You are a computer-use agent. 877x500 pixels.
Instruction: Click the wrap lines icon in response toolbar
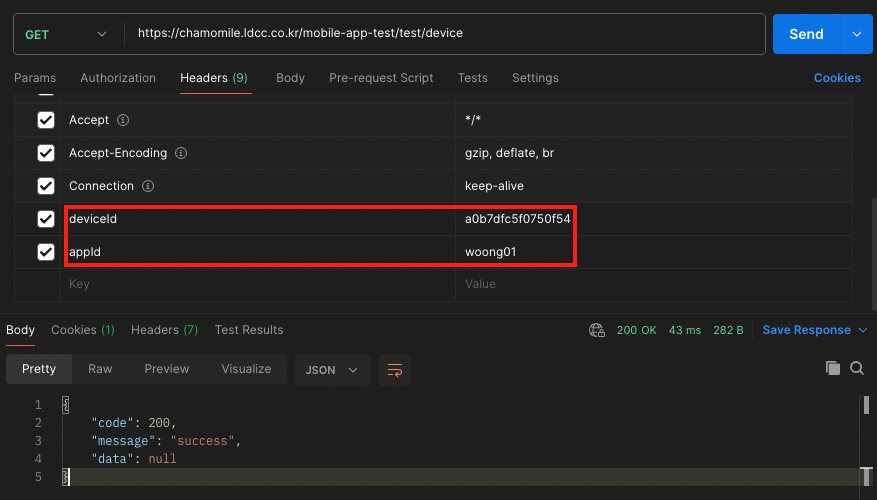tap(394, 369)
